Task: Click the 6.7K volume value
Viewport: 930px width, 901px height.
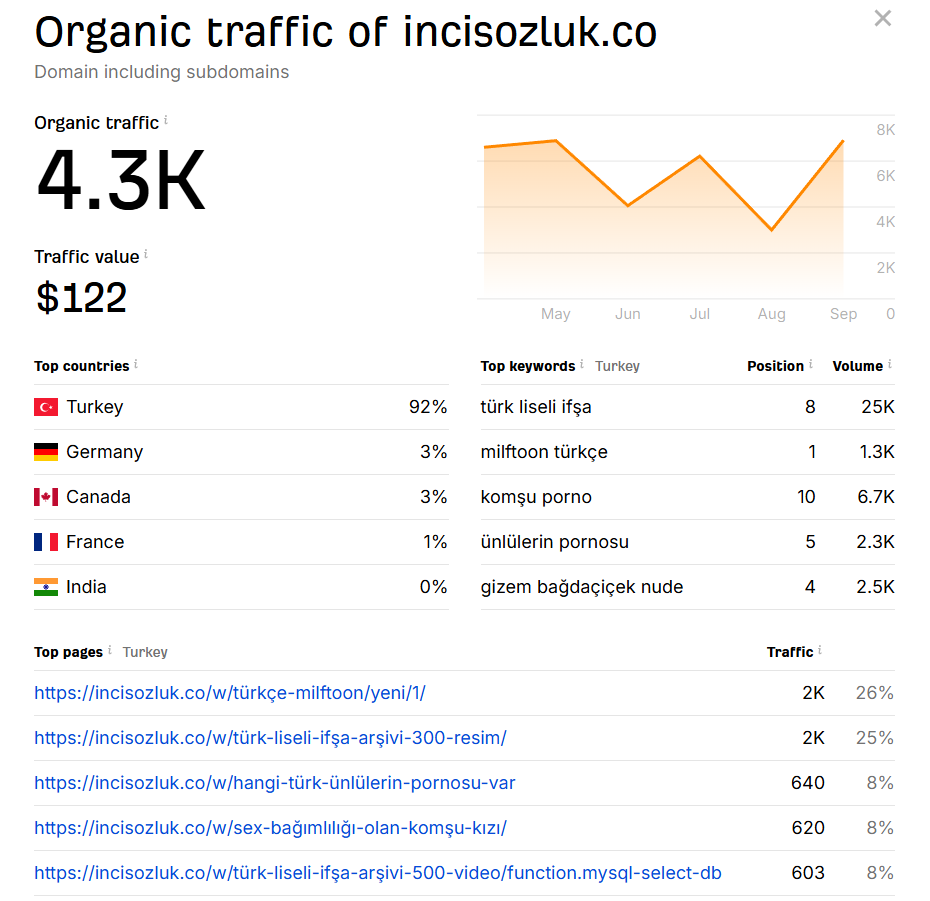Action: [876, 497]
